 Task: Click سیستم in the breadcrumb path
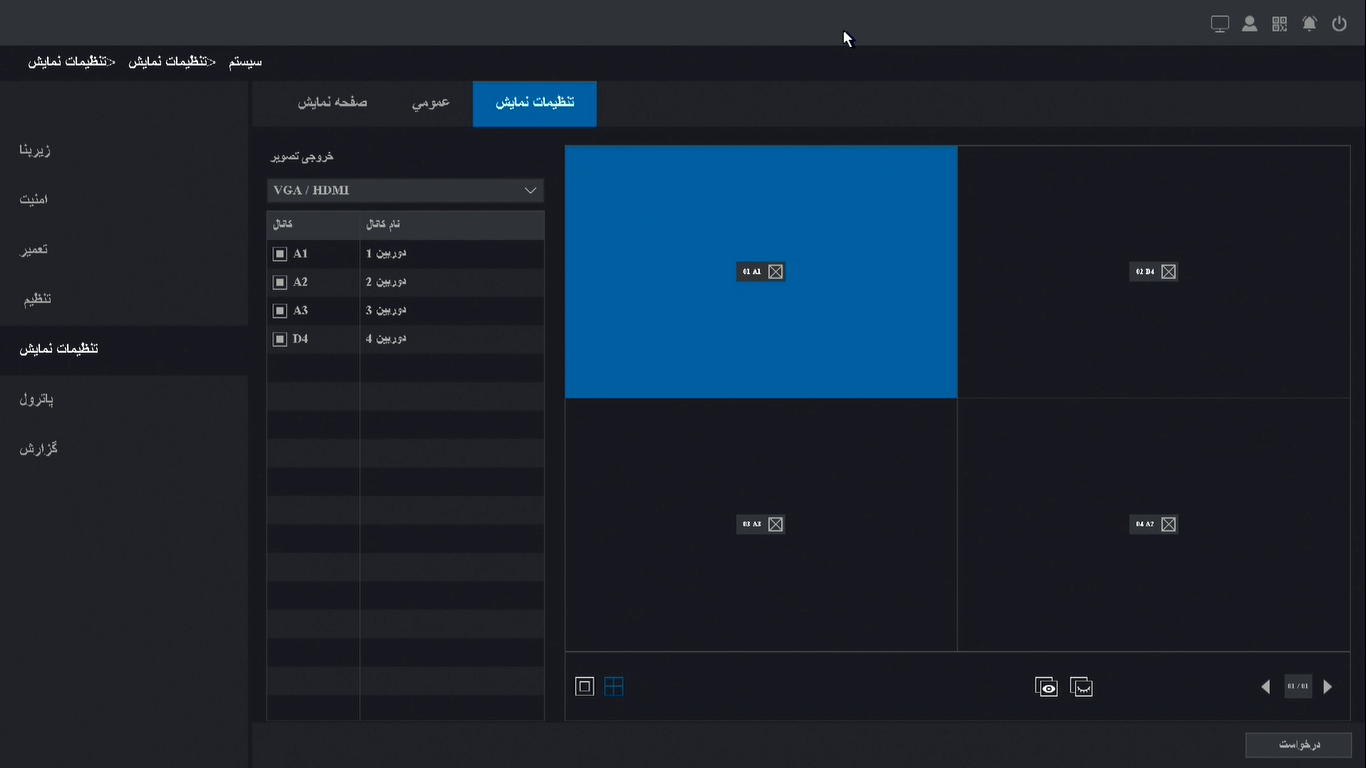coord(245,62)
